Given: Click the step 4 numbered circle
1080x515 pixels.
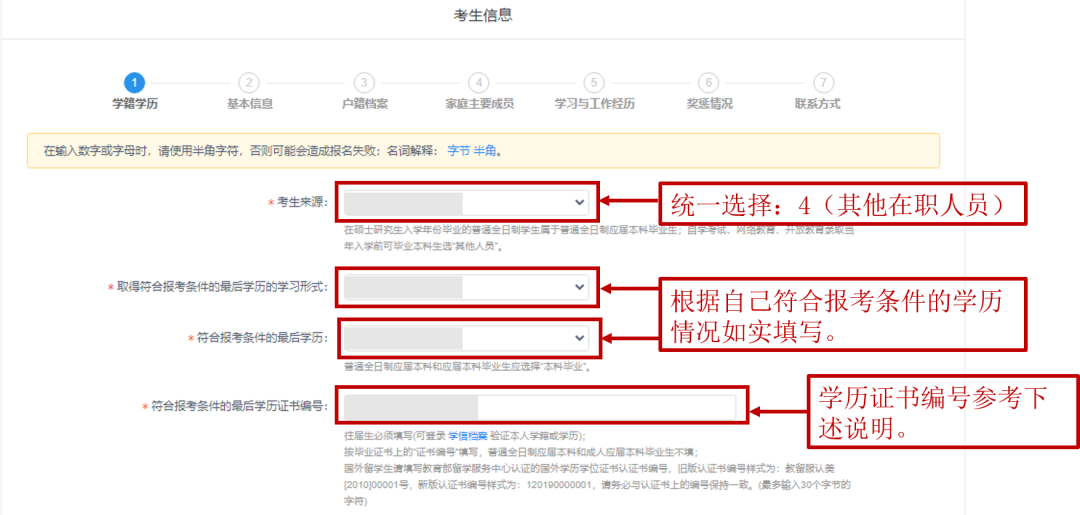Looking at the screenshot, I should pyautogui.click(x=479, y=83).
